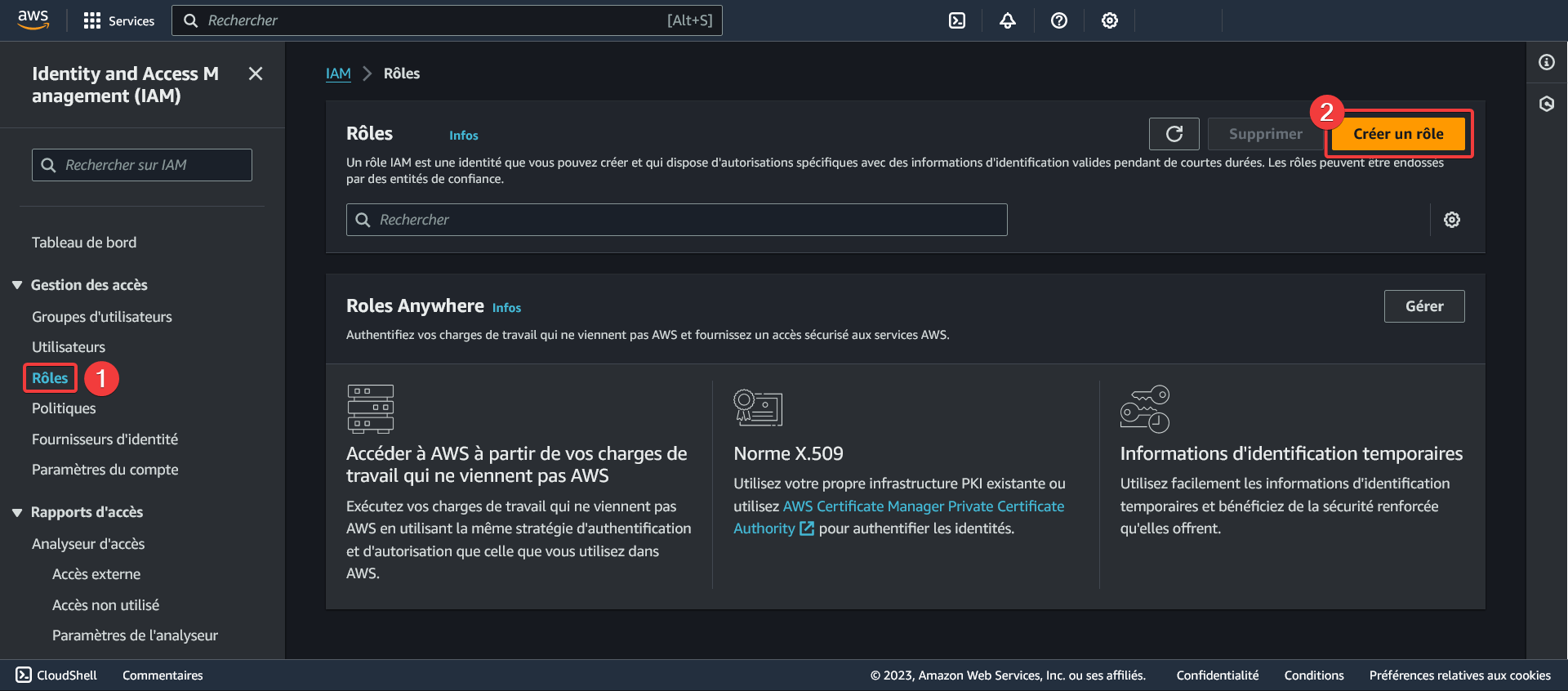This screenshot has width=1568, height=691.
Task: Open the external link icon after Authority
Action: point(807,528)
